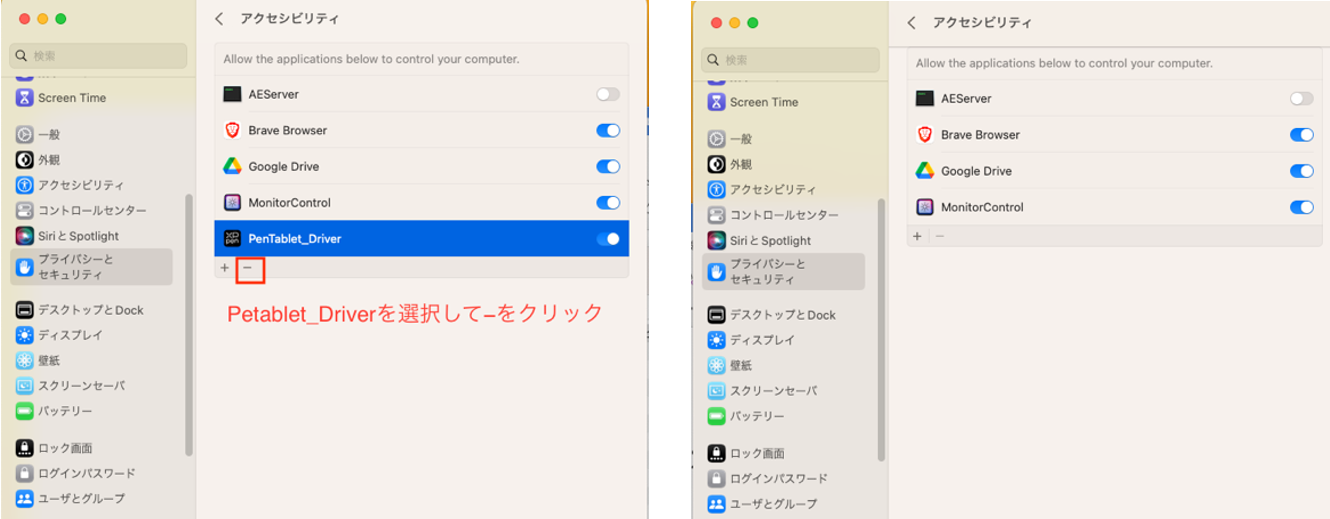Click the ユーザとグループ icon in the left window
The height and width of the screenshot is (519, 1330).
tap(25, 498)
